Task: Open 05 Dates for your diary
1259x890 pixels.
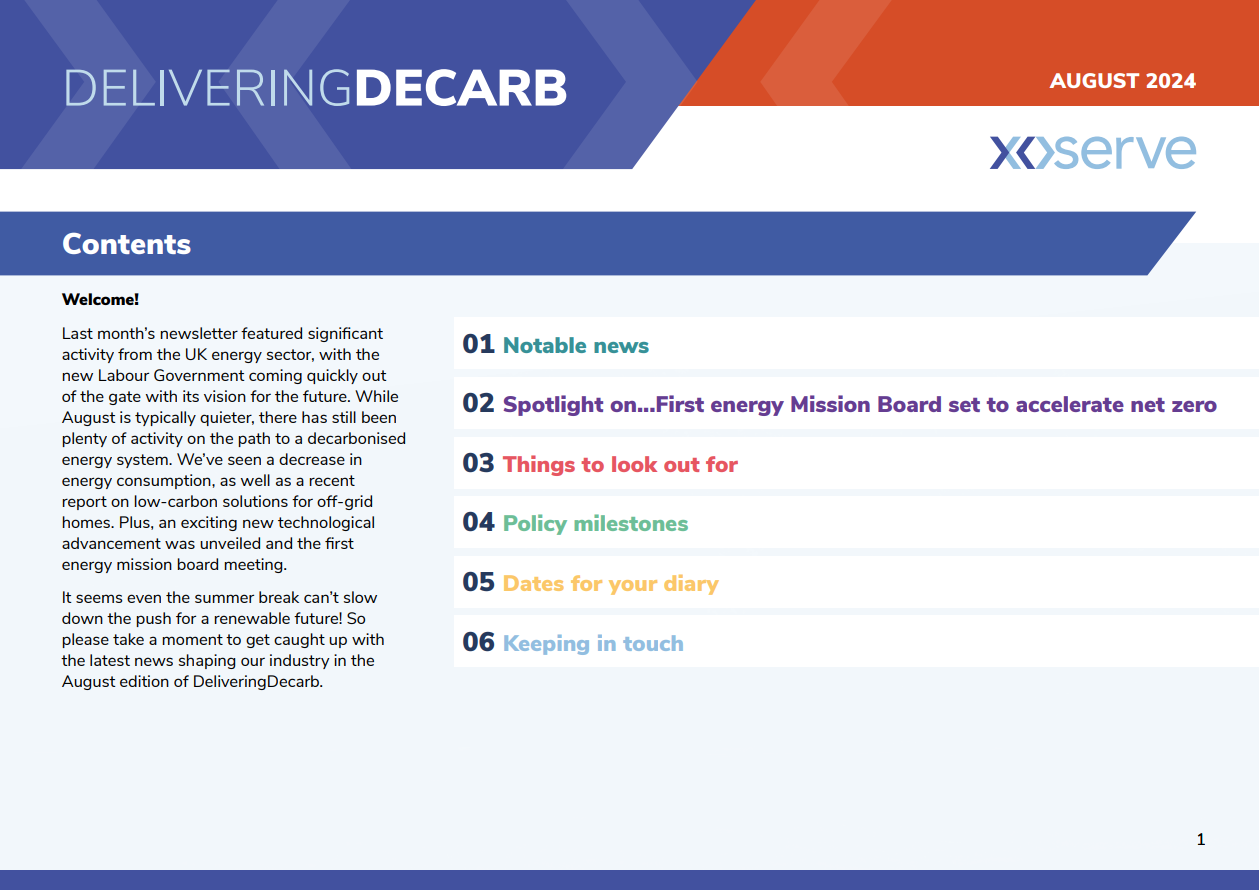Action: coord(856,582)
